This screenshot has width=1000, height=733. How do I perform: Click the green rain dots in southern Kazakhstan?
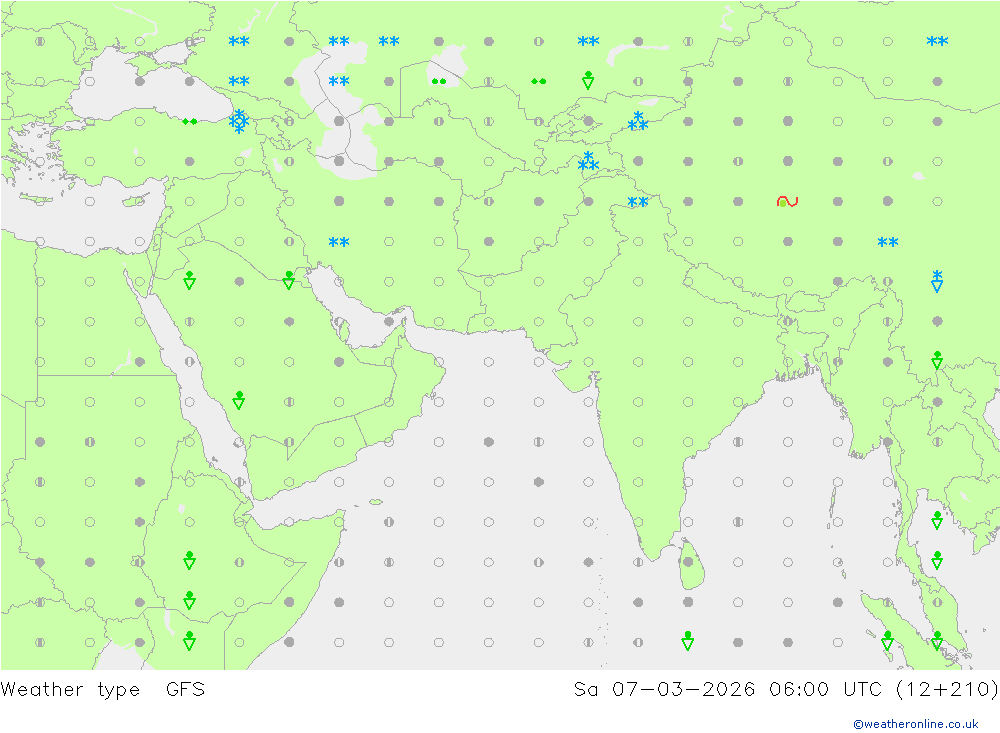[538, 81]
